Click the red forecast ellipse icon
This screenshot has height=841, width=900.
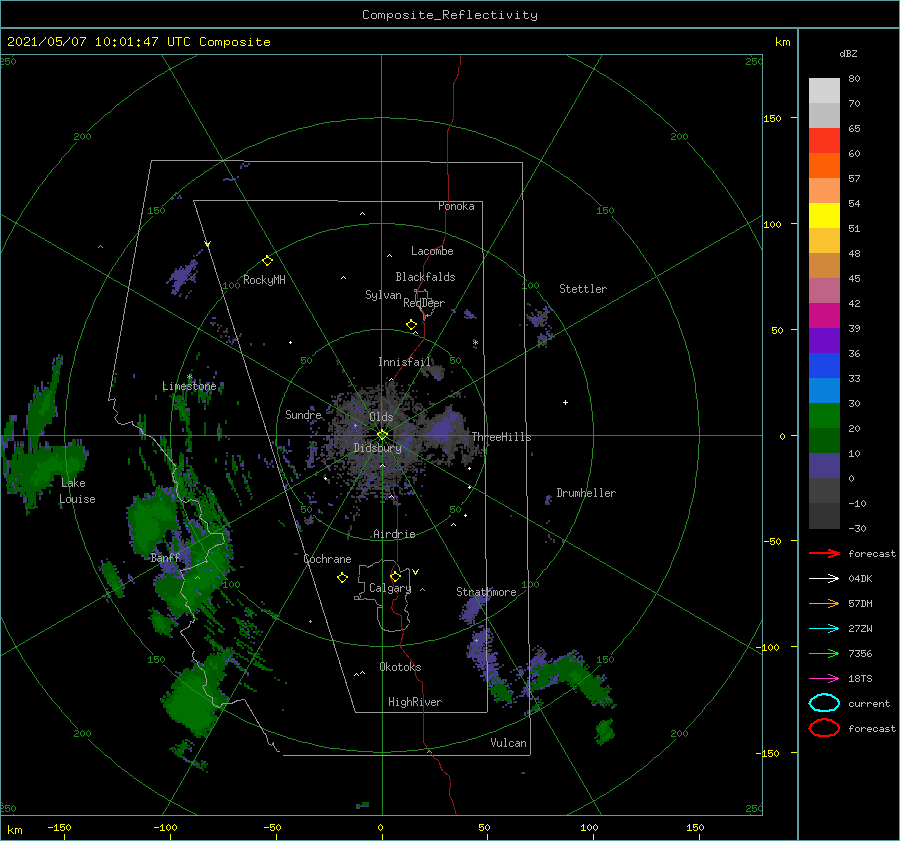click(x=824, y=728)
